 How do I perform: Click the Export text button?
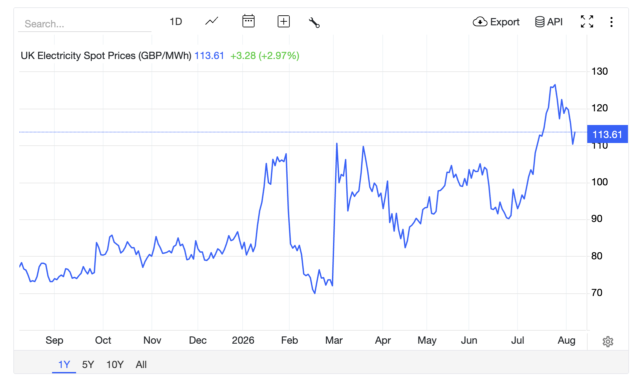[504, 22]
